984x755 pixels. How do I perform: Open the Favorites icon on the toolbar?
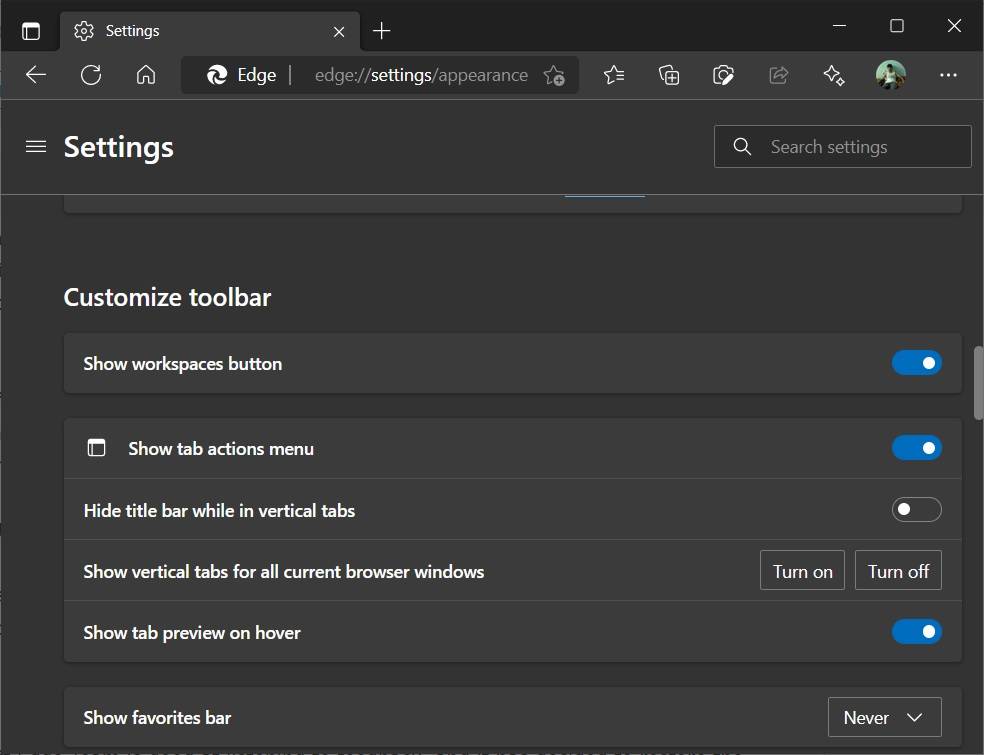click(x=613, y=75)
